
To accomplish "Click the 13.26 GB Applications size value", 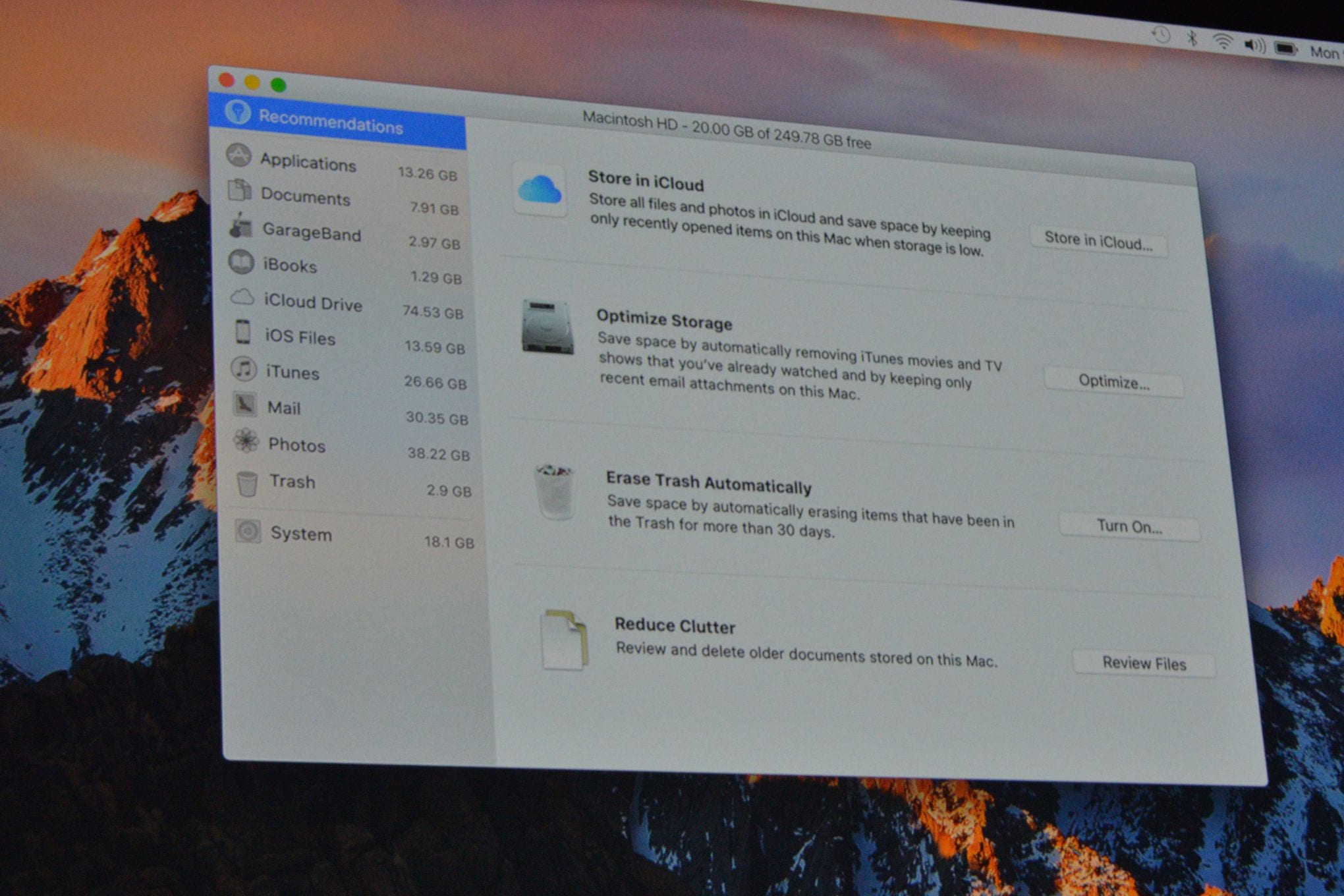I will pos(428,174).
